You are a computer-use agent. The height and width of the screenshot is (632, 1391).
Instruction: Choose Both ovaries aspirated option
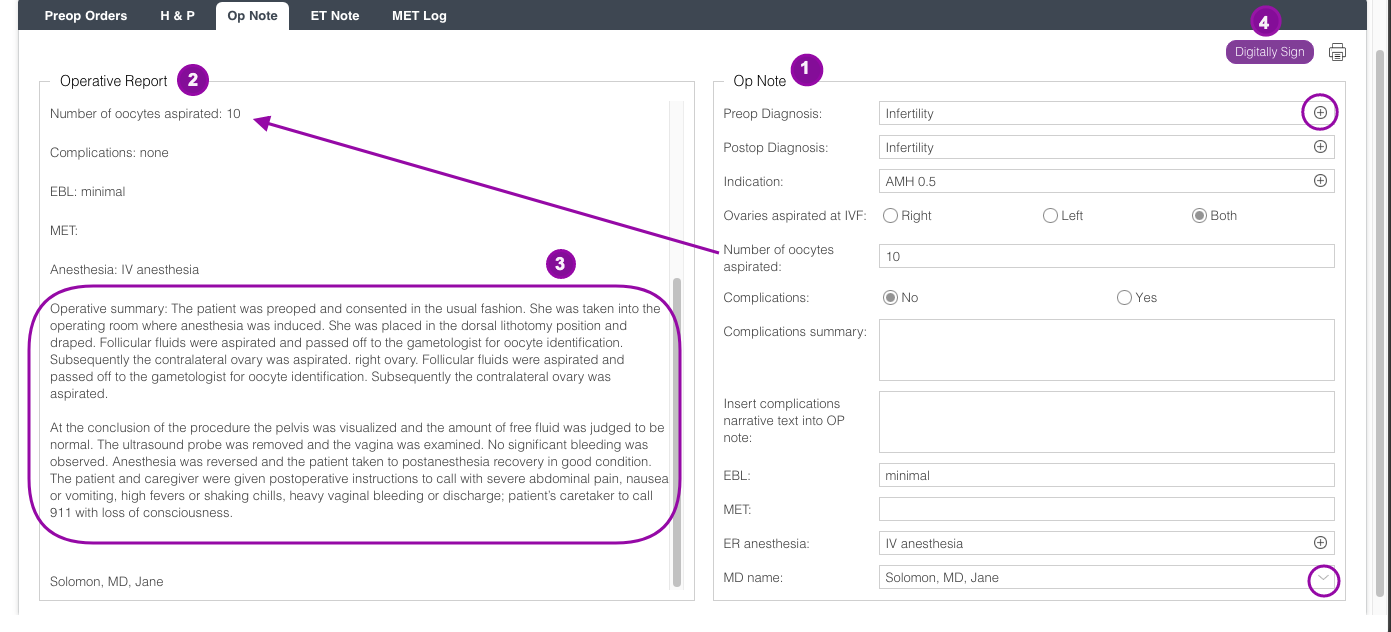pos(1199,215)
